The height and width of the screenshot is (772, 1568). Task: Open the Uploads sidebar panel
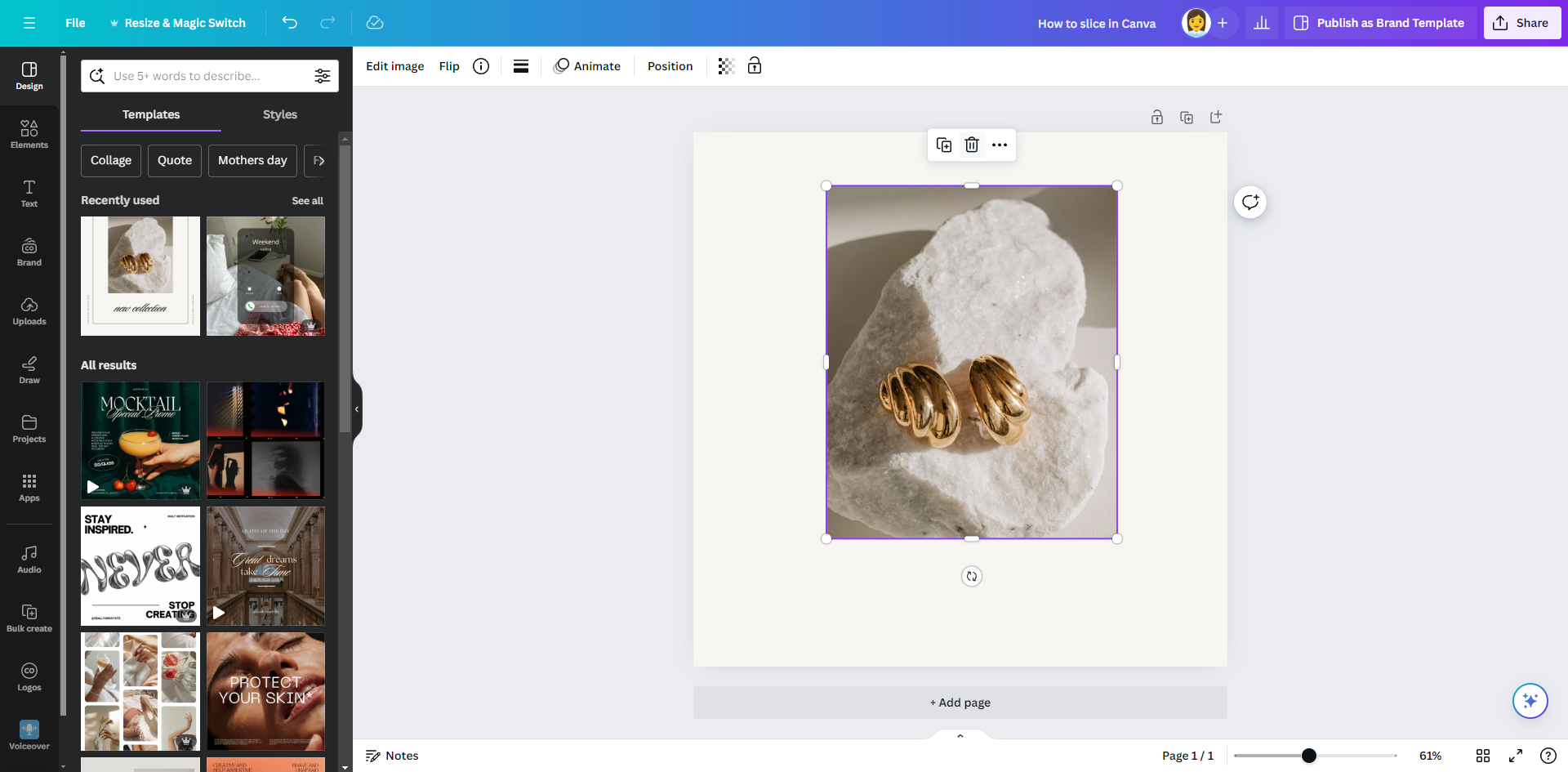tap(29, 310)
